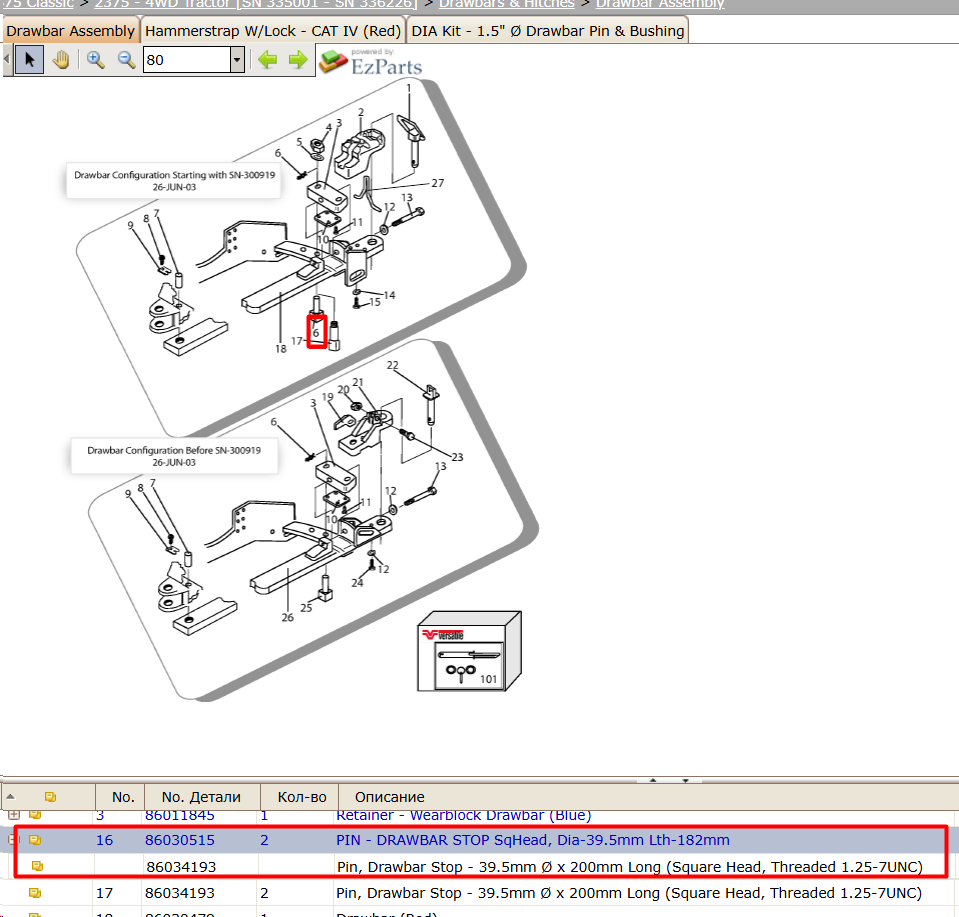This screenshot has height=917, width=959.
Task: Open DIA Kit - 1.5" Drawbar Pin & Bushing tab
Action: tap(547, 31)
